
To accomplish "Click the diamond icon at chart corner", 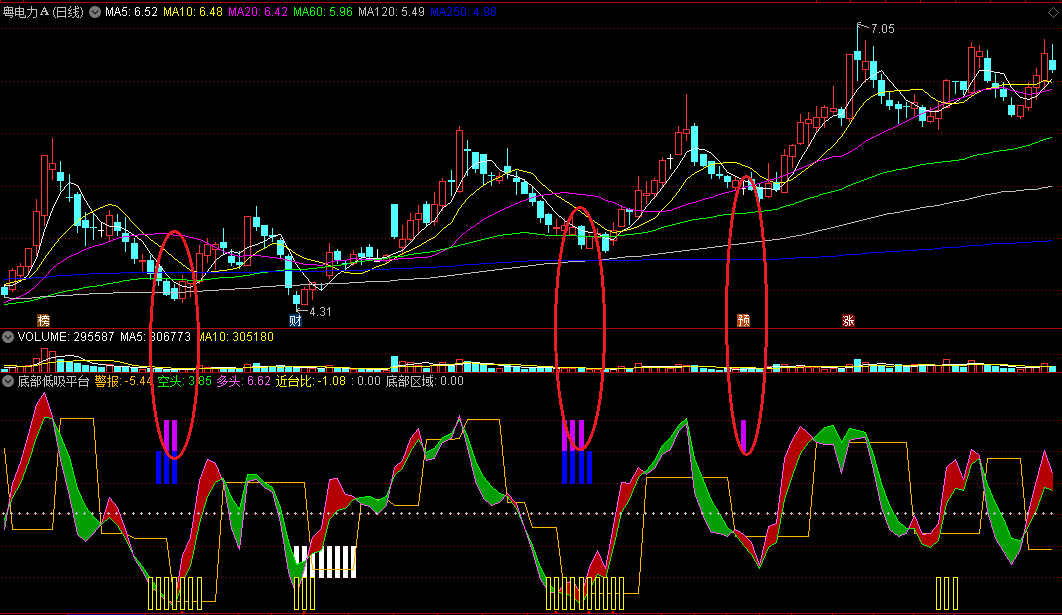I will point(1053,12).
